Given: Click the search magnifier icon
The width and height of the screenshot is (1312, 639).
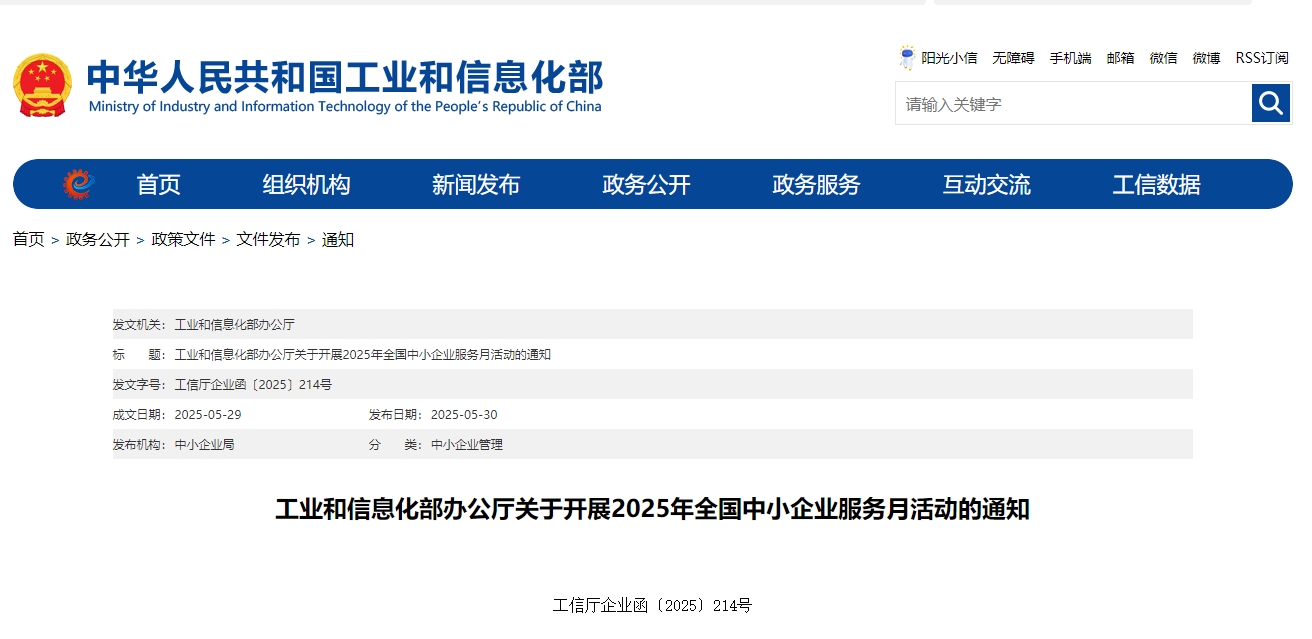Looking at the screenshot, I should click(1271, 103).
